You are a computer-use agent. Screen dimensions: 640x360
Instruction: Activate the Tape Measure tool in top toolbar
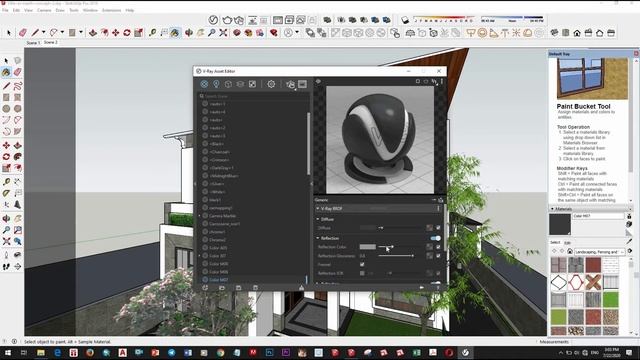click(x=153, y=33)
